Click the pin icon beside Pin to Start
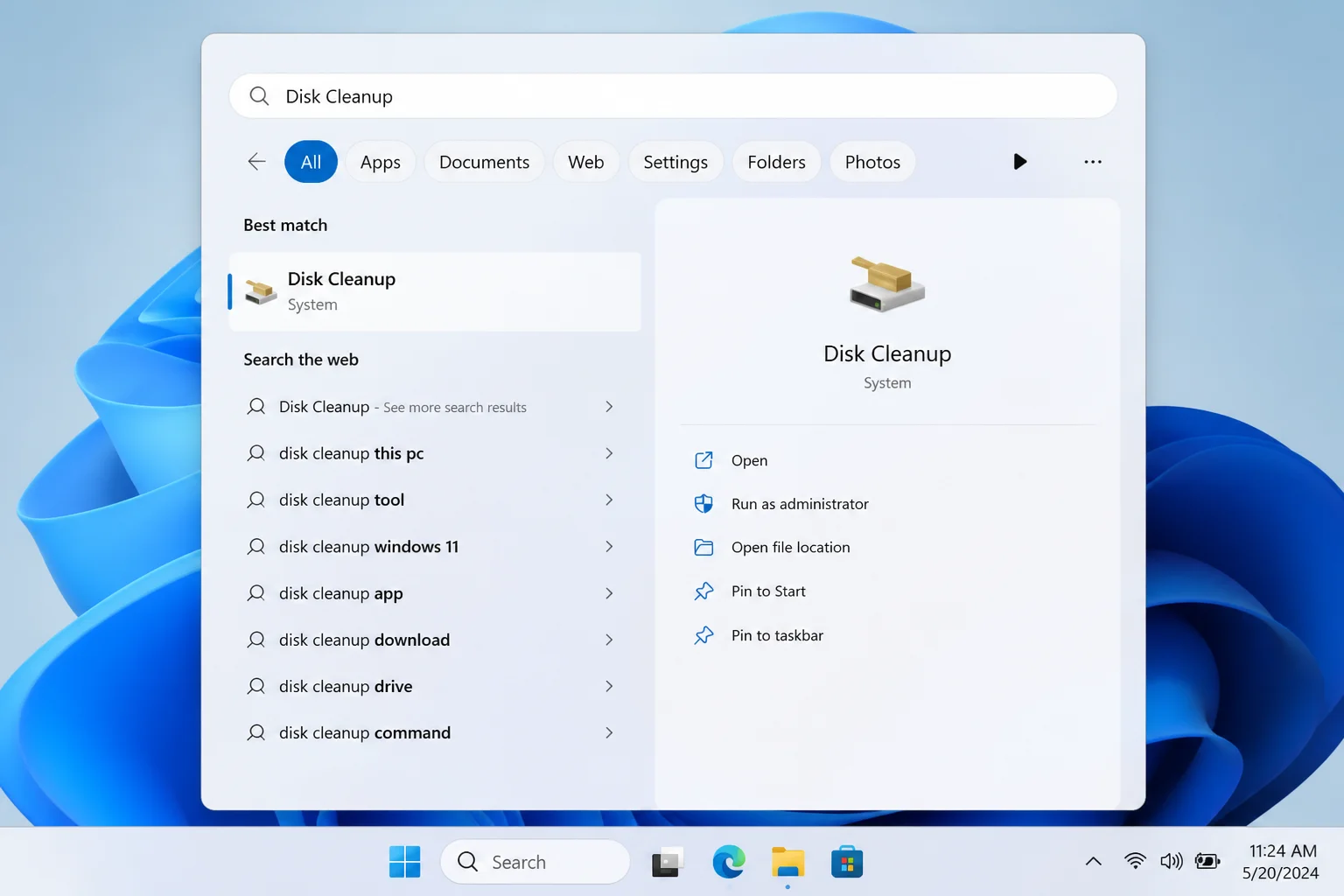 click(x=703, y=591)
